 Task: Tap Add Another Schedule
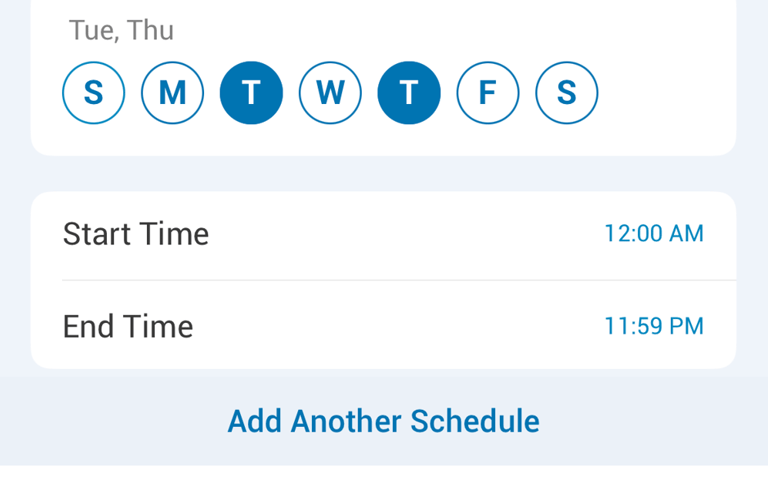(x=384, y=421)
